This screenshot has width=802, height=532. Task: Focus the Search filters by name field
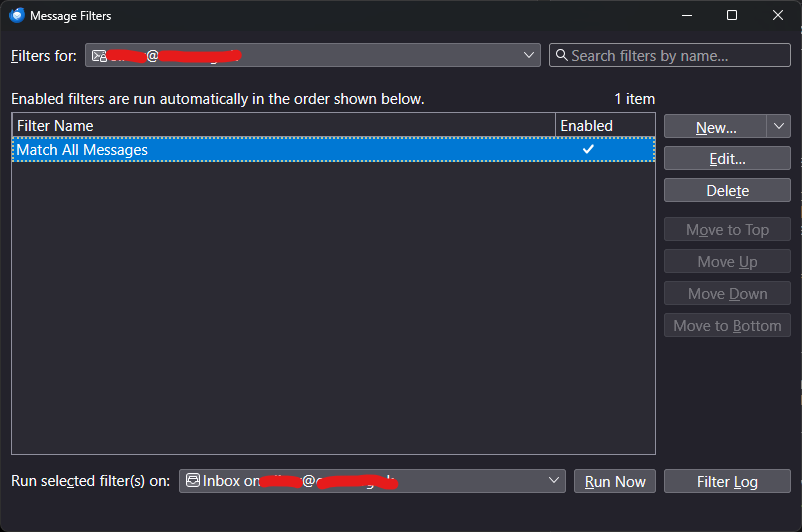point(678,56)
